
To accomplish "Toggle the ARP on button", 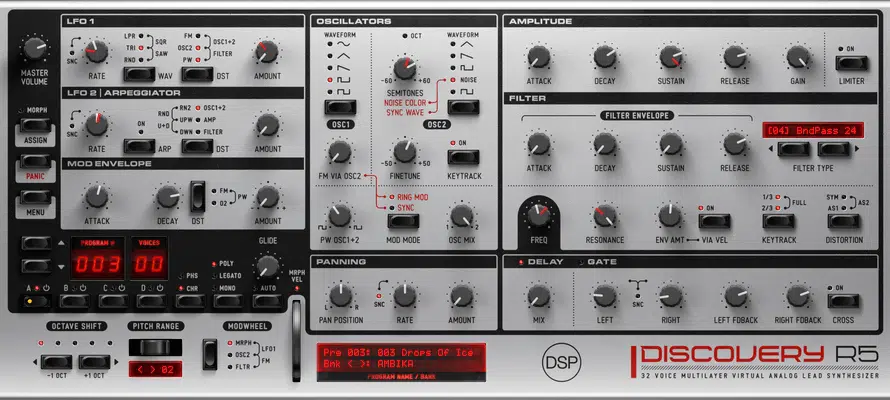I will 139,146.
